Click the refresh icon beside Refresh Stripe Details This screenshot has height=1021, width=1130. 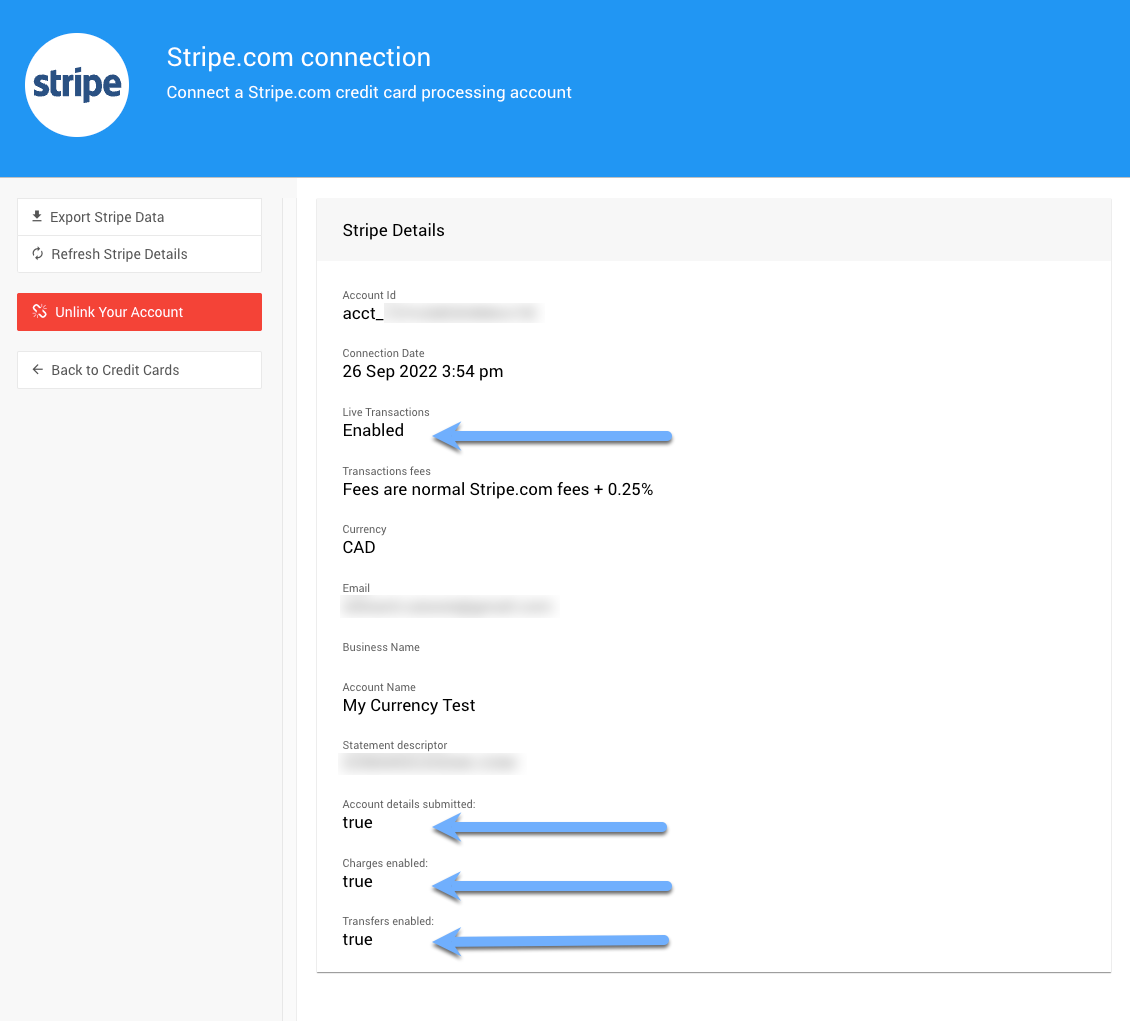tap(37, 254)
